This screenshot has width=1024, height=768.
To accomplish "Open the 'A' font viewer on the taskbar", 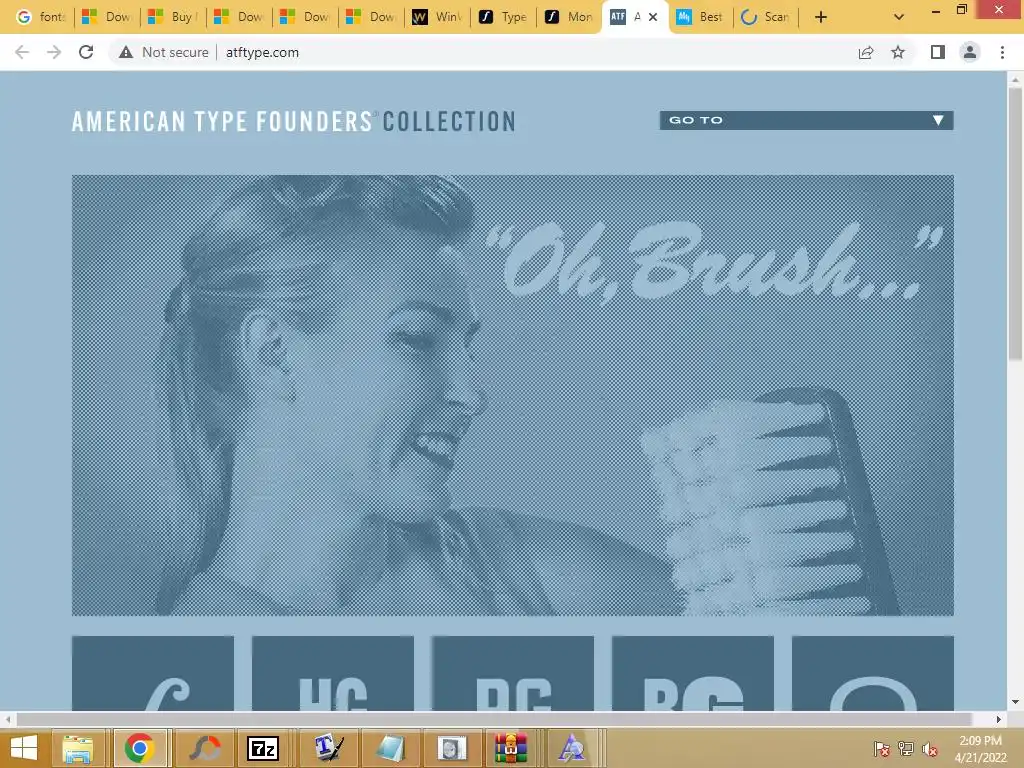I will [x=573, y=748].
